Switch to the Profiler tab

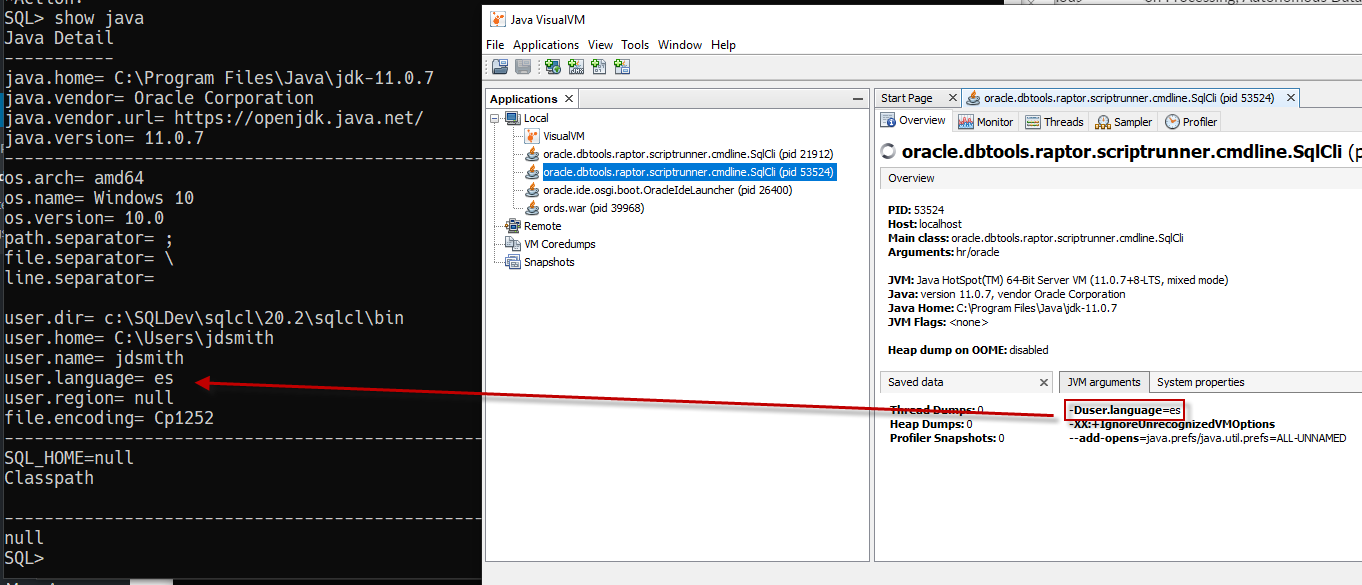1191,122
